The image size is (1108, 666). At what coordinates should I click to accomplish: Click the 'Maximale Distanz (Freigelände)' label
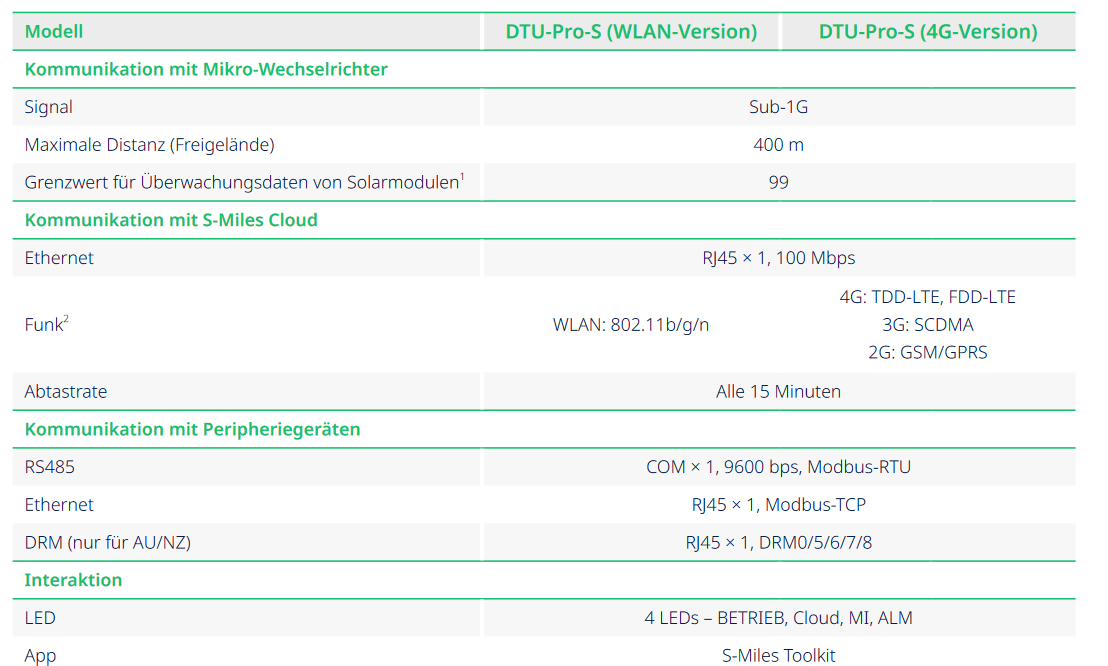click(x=150, y=145)
